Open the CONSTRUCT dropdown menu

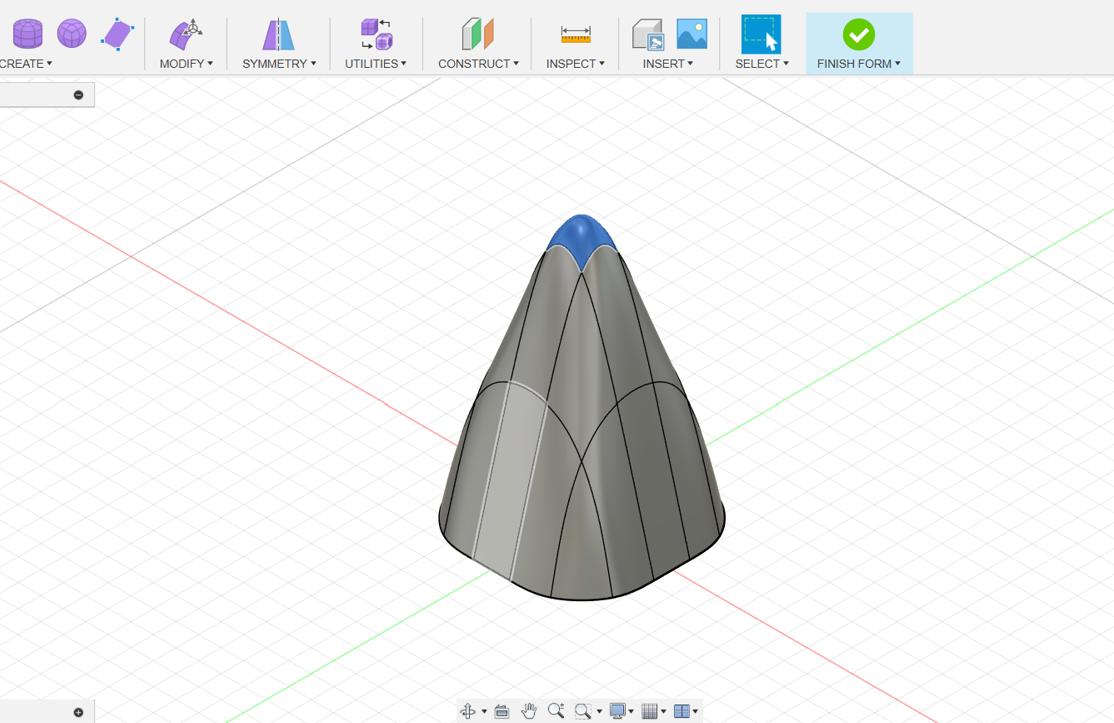(x=478, y=64)
